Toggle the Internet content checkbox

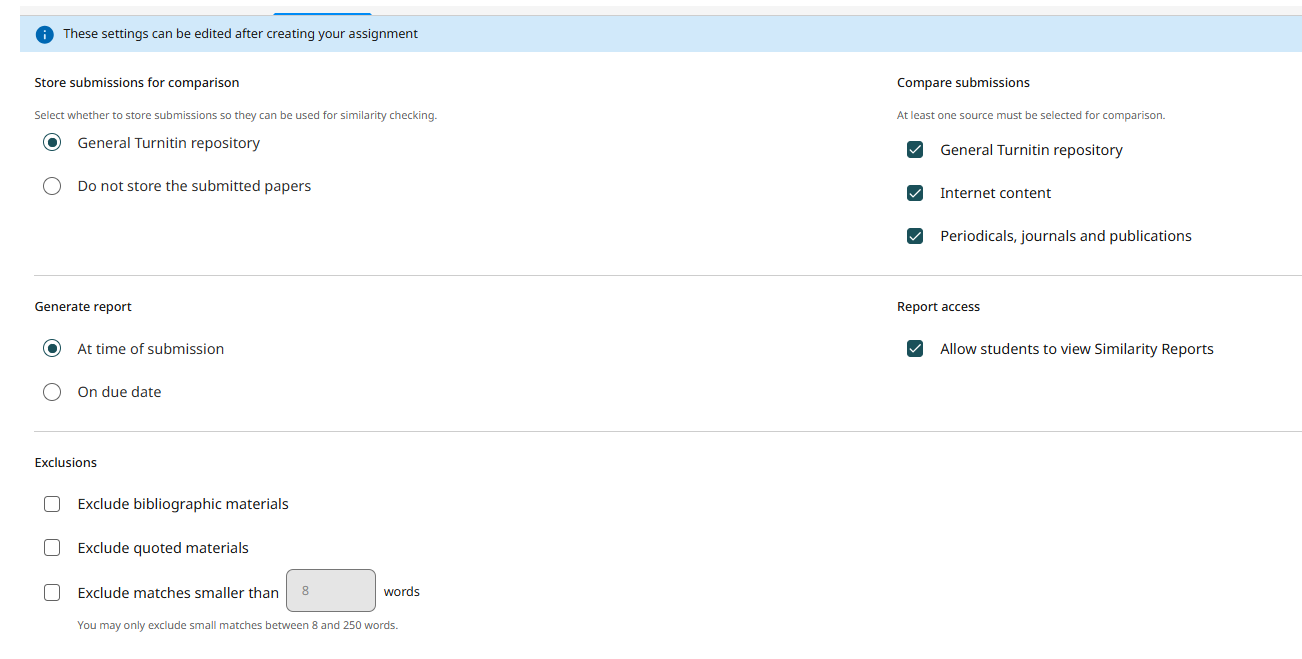click(x=915, y=193)
